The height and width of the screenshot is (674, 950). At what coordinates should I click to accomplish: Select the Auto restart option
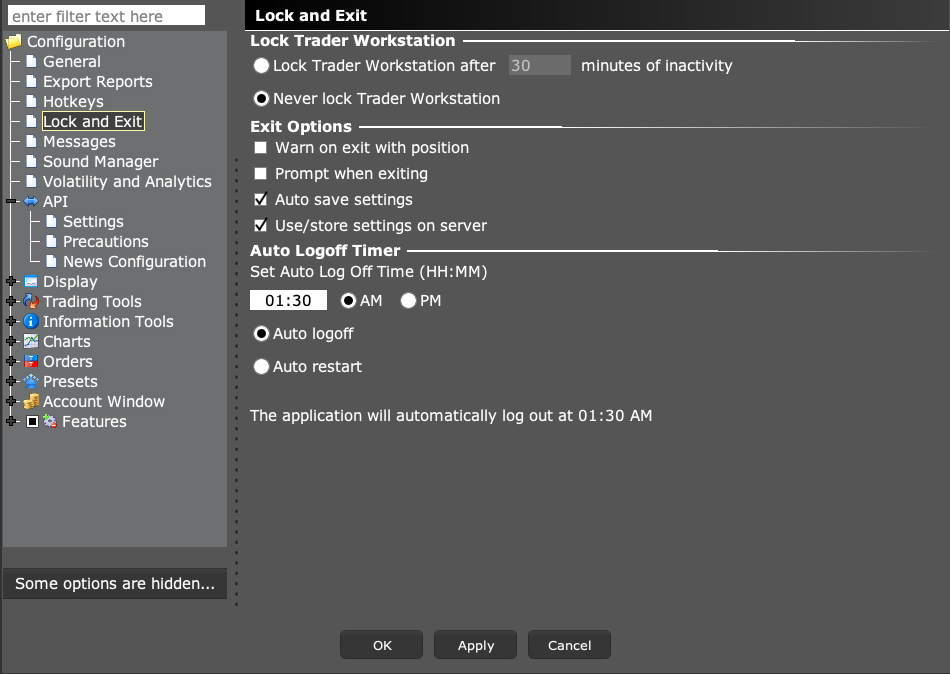tap(261, 366)
